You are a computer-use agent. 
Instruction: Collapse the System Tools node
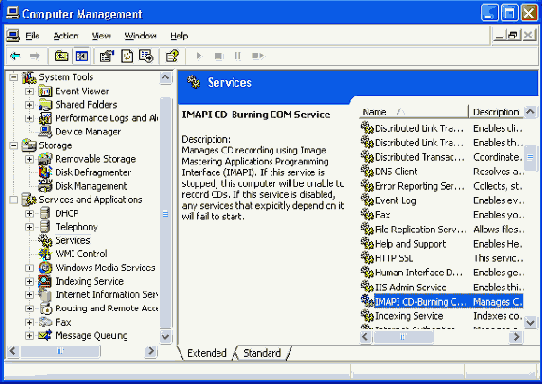pos(13,77)
